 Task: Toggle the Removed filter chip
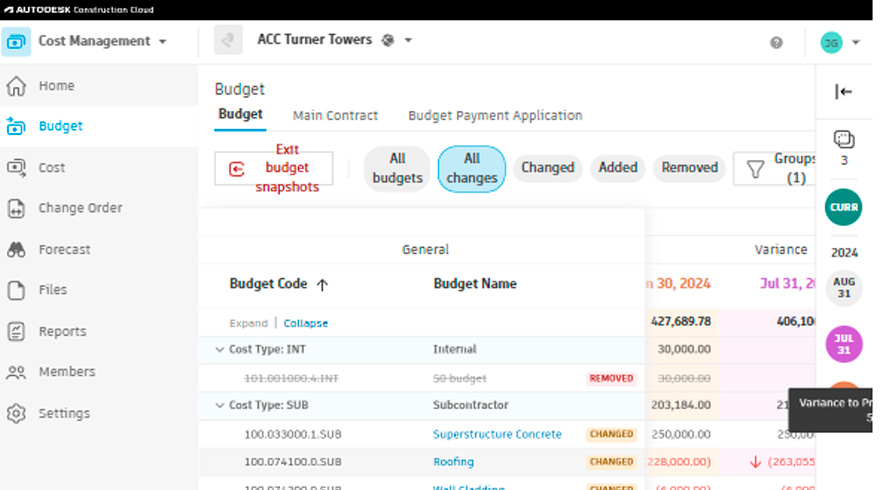pos(689,168)
